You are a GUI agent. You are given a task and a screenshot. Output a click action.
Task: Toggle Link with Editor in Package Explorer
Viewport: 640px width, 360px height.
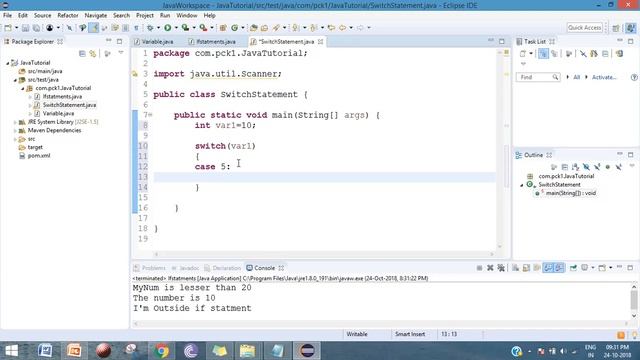93,53
